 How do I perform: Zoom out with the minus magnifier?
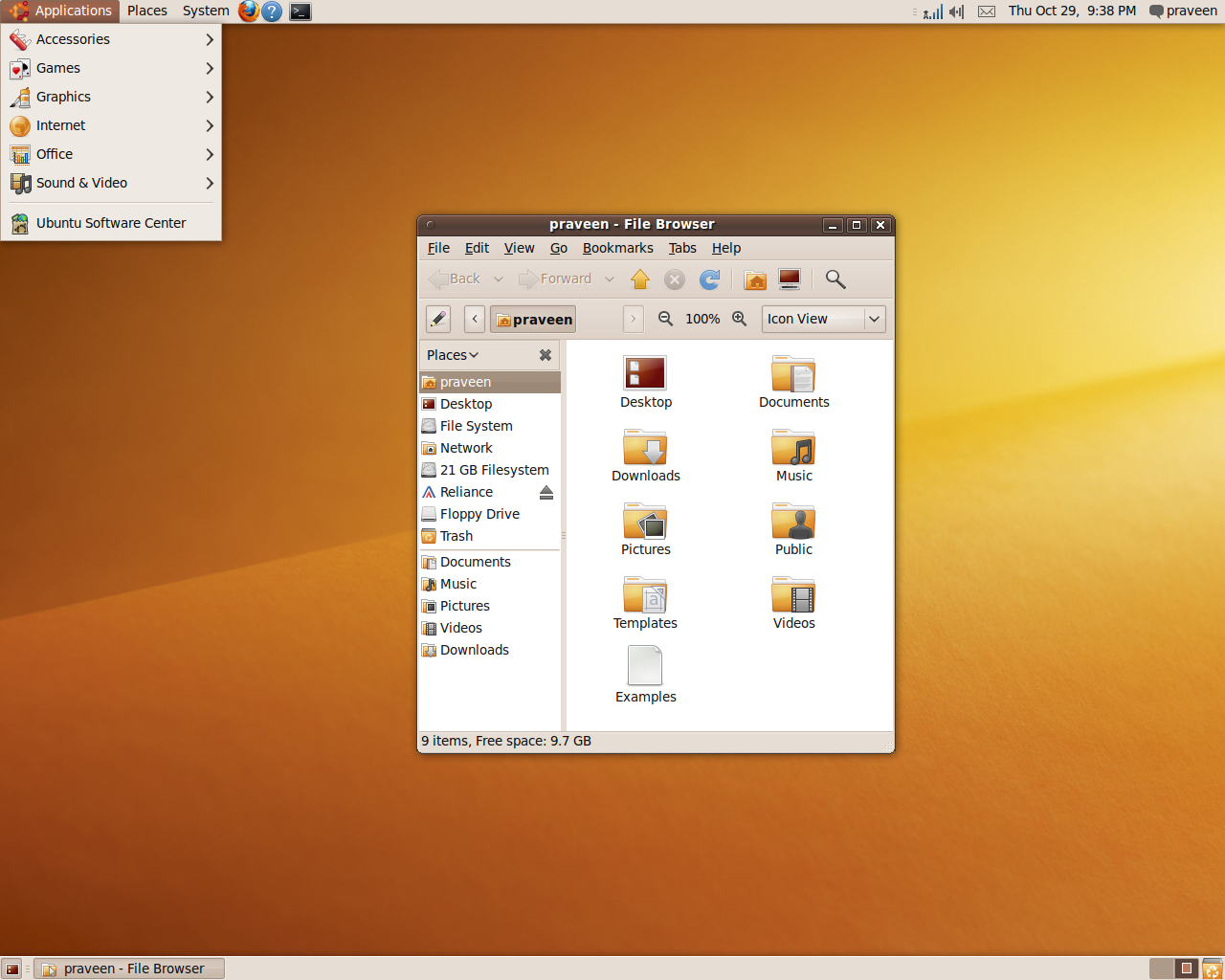point(665,319)
